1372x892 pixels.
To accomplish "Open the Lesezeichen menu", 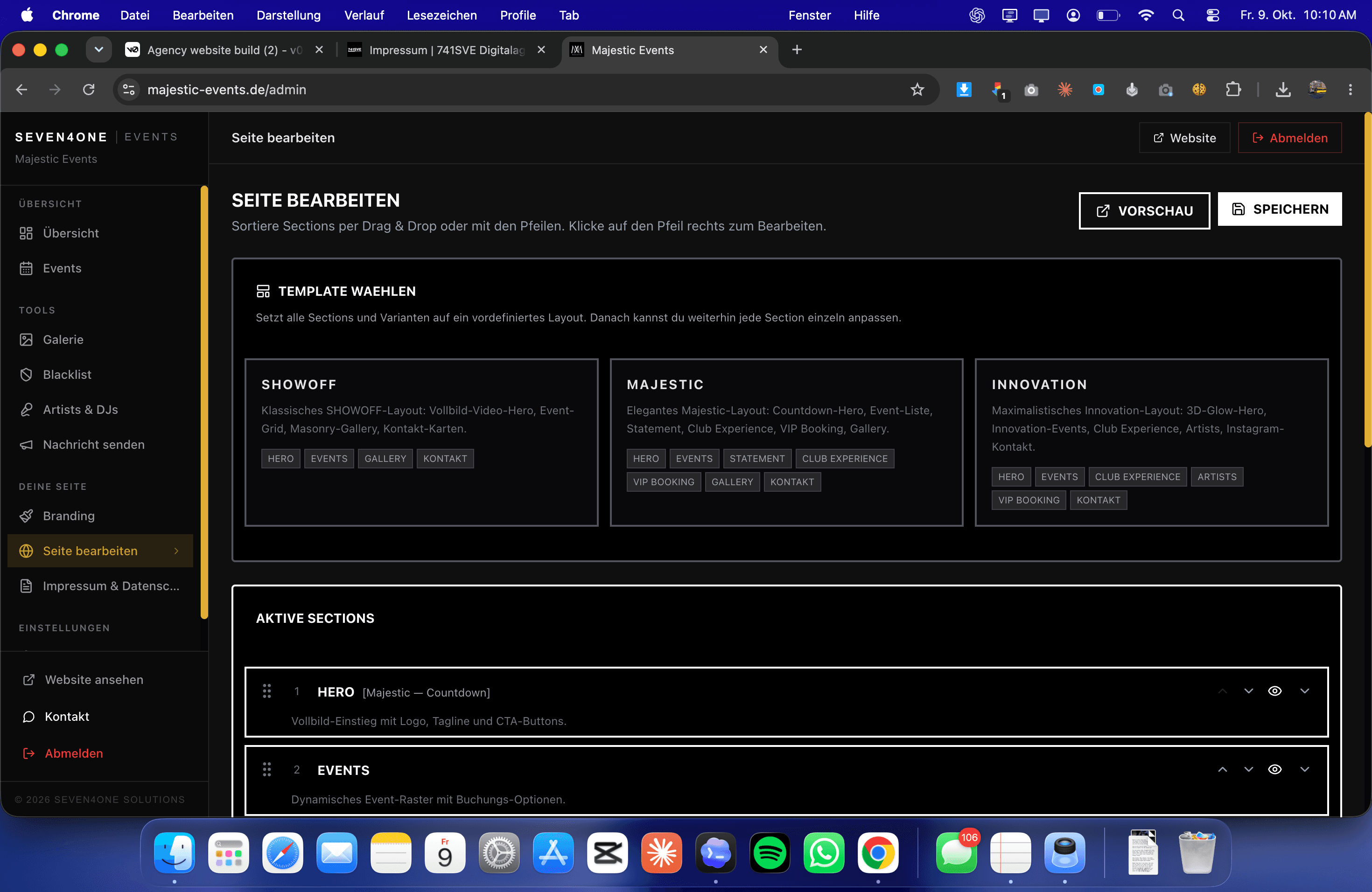I will coord(441,15).
